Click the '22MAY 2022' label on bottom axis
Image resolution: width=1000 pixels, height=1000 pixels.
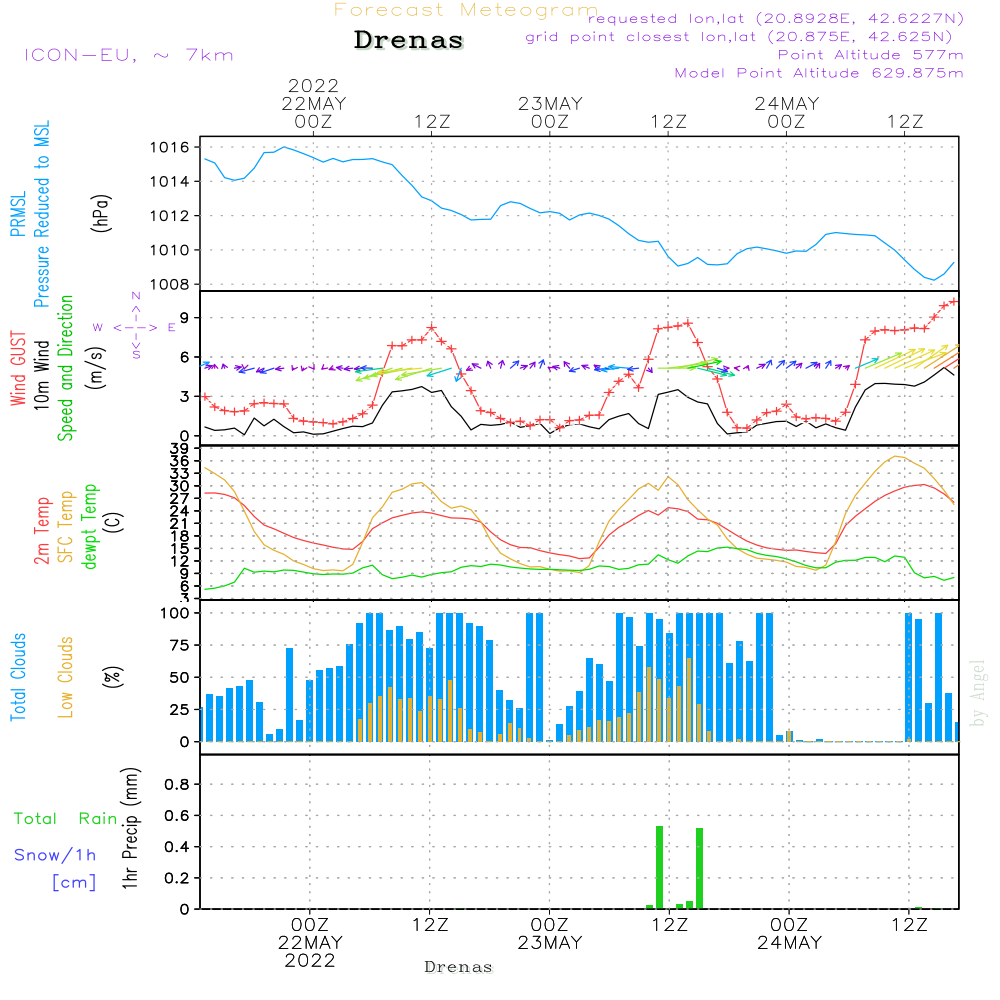coord(310,951)
